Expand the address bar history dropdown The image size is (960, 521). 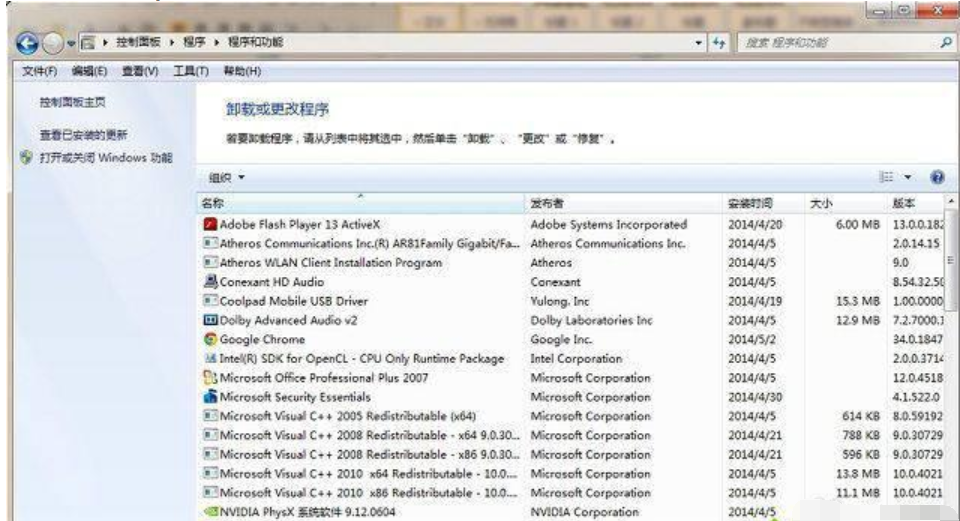699,43
